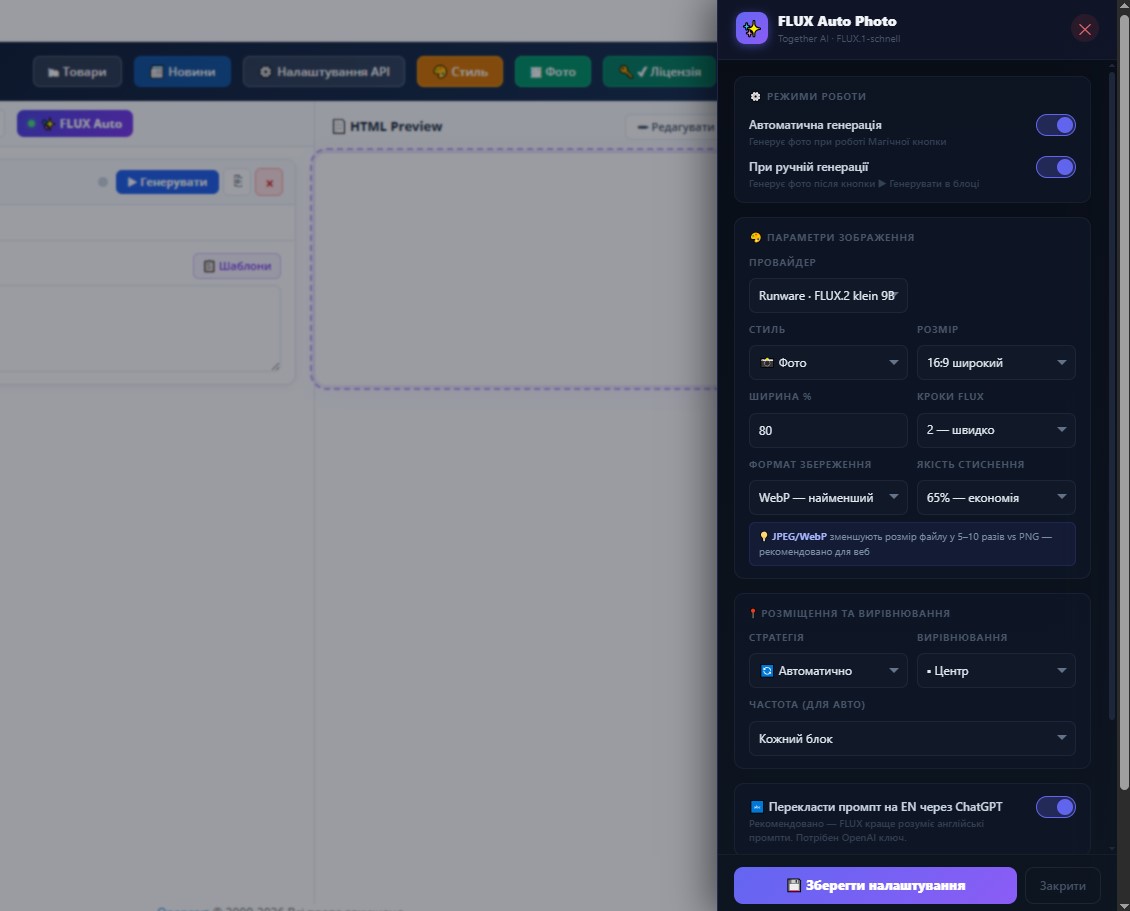This screenshot has height=911, width=1130.
Task: Disable Перекласти промпт на EN через ChatGPT switch
Action: 1056,806
